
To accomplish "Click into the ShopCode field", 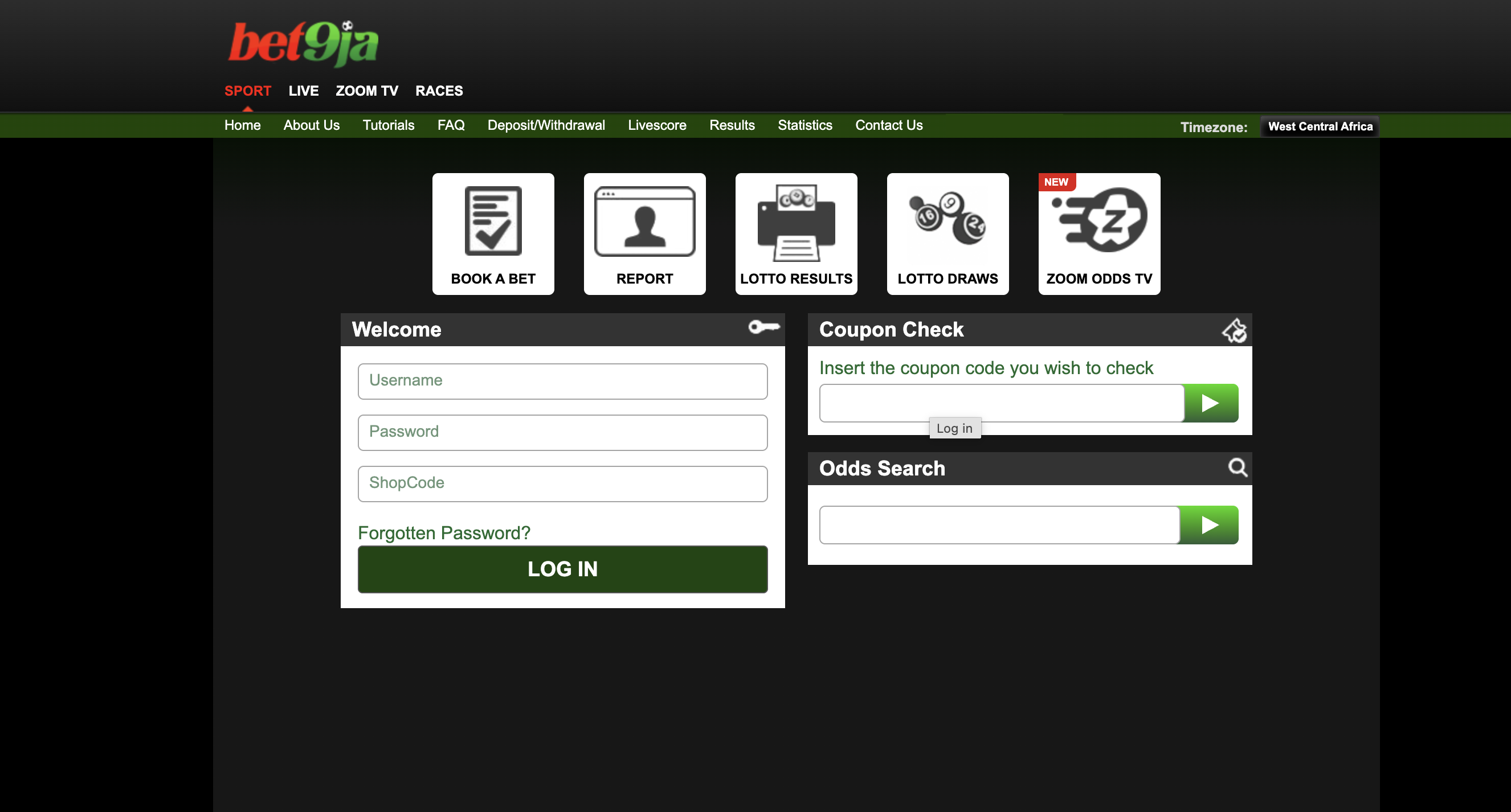I will click(x=562, y=483).
